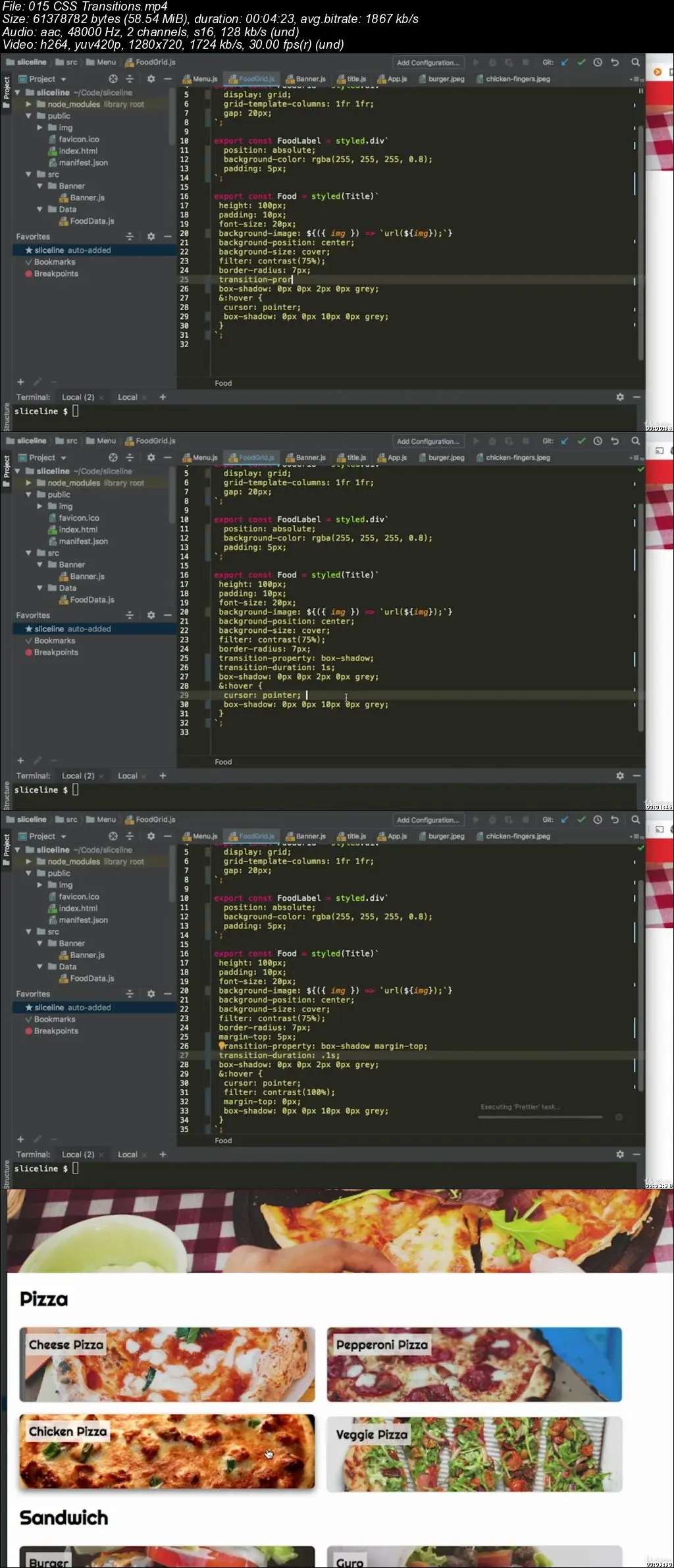Click Project panel gear icon in top frame
The width and height of the screenshot is (674, 1568).
pyautogui.click(x=151, y=79)
